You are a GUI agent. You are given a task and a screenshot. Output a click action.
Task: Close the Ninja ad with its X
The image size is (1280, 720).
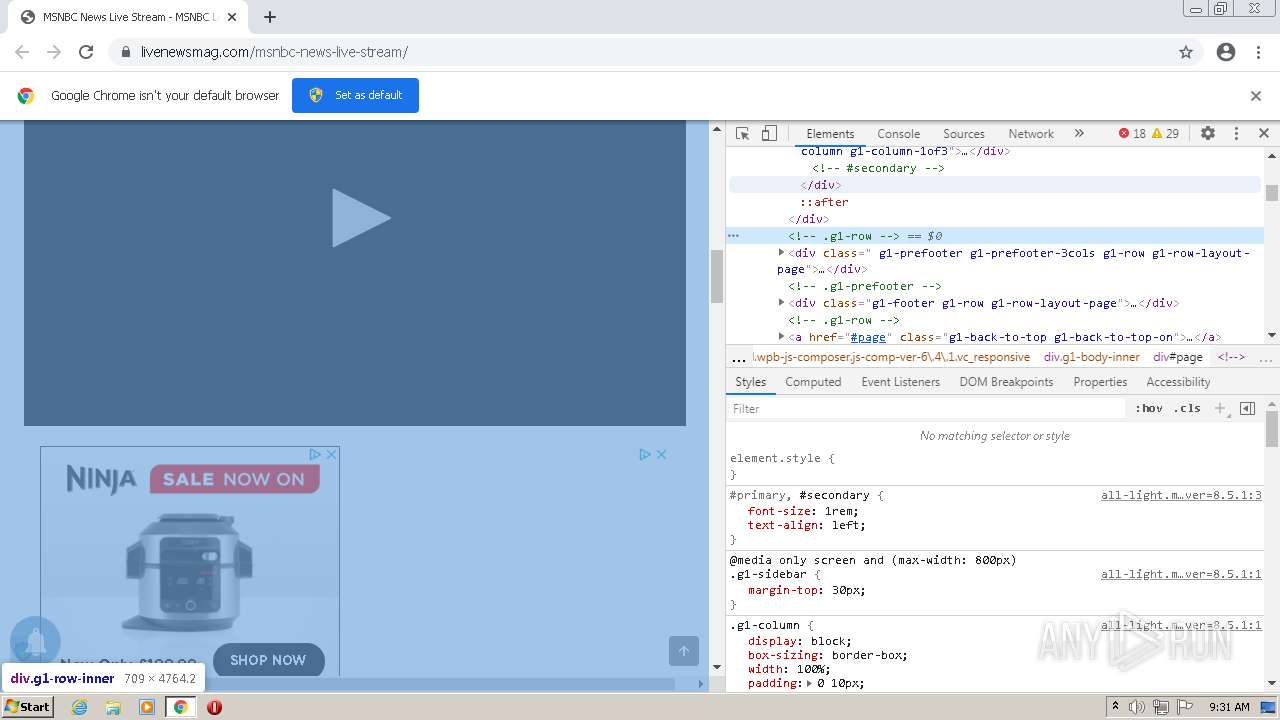(331, 454)
